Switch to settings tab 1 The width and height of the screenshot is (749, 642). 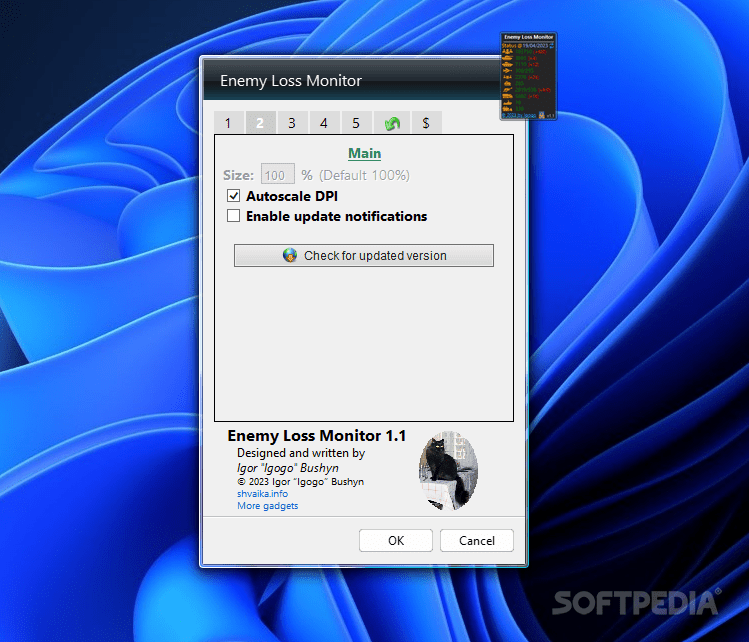(229, 123)
